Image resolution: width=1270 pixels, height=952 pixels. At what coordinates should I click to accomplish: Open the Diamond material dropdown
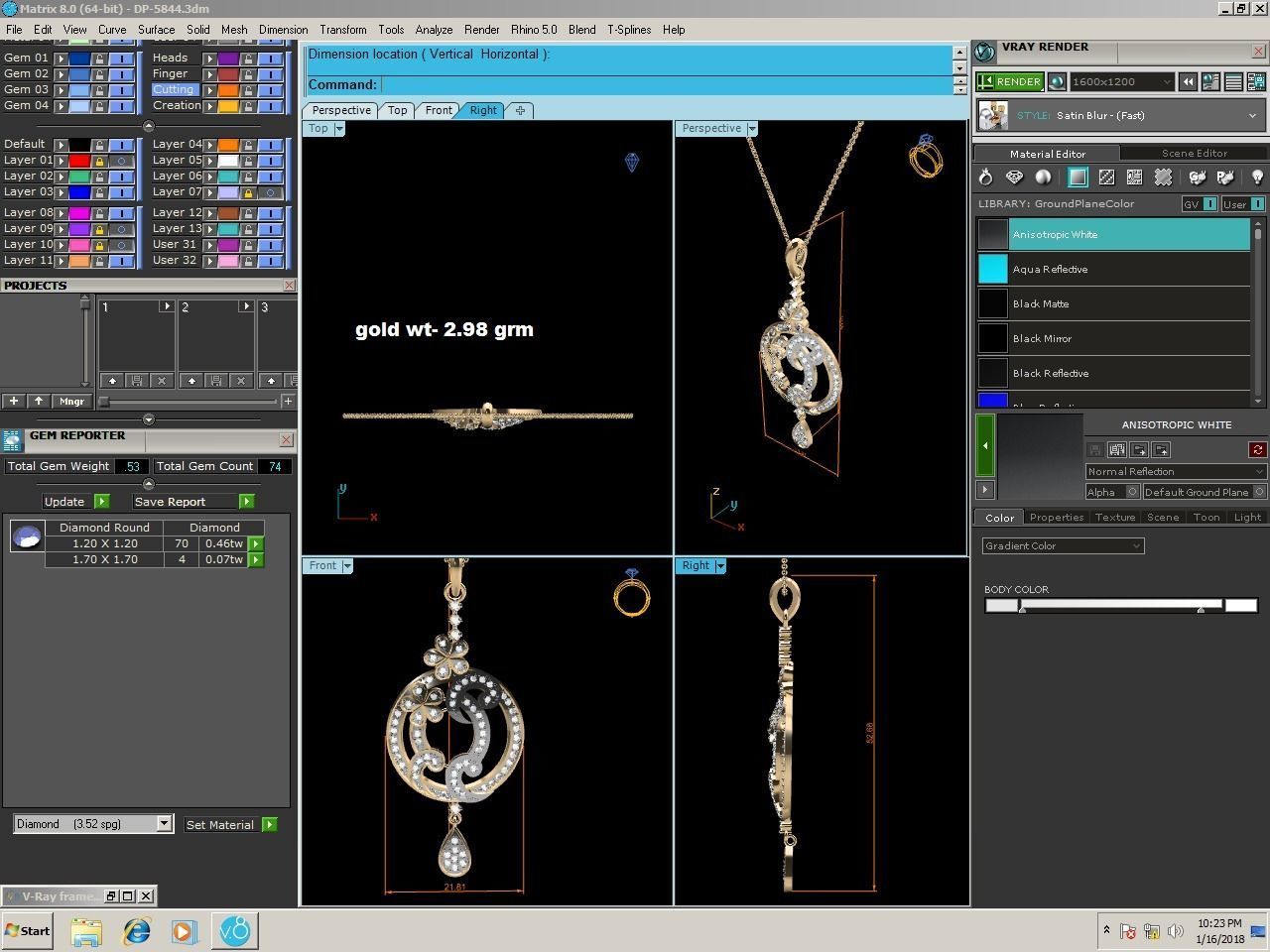point(92,824)
